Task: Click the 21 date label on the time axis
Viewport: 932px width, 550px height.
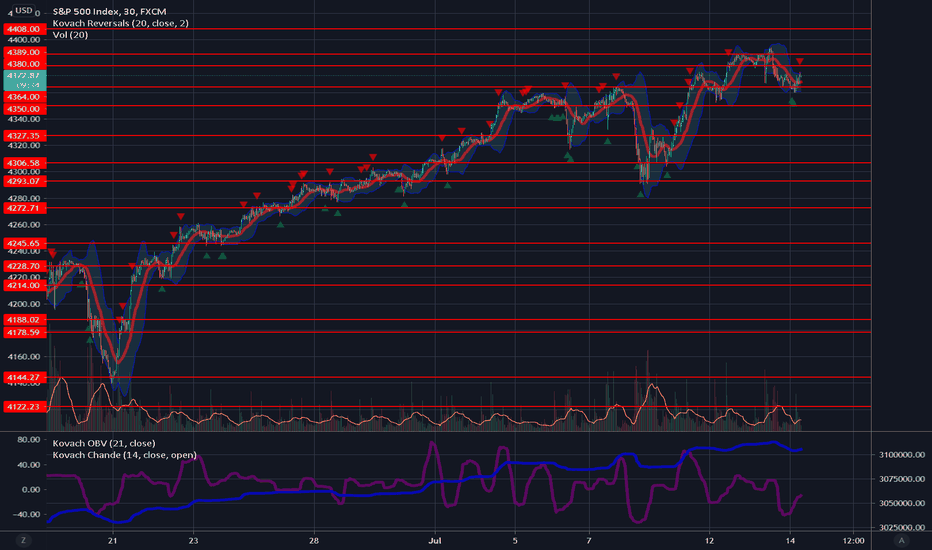Action: tap(112, 540)
